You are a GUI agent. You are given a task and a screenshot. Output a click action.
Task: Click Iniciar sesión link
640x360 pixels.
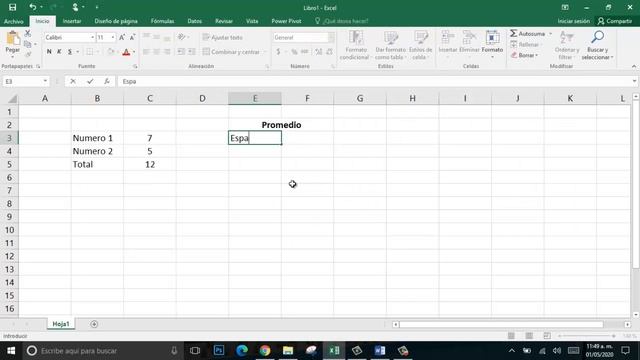coord(573,21)
